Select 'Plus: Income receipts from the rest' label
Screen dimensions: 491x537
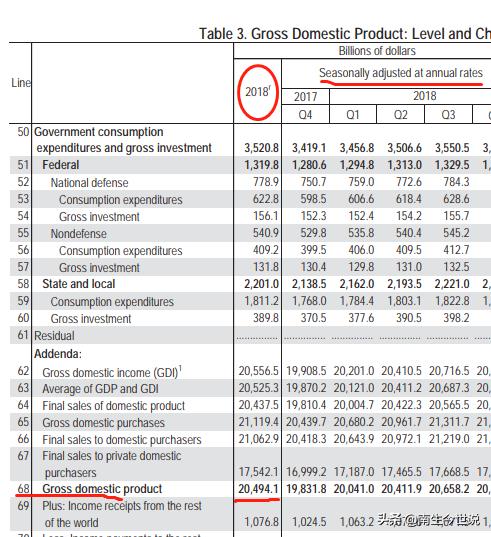coord(122,506)
